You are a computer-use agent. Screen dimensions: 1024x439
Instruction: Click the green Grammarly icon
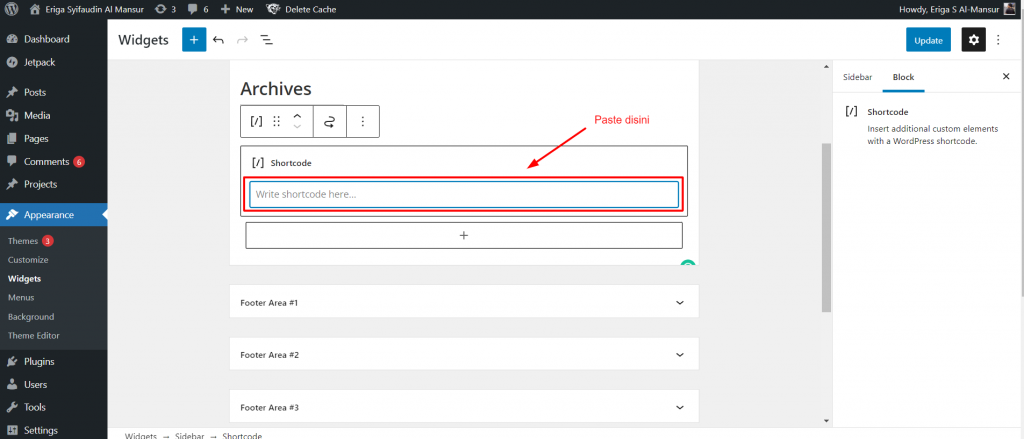coord(688,263)
